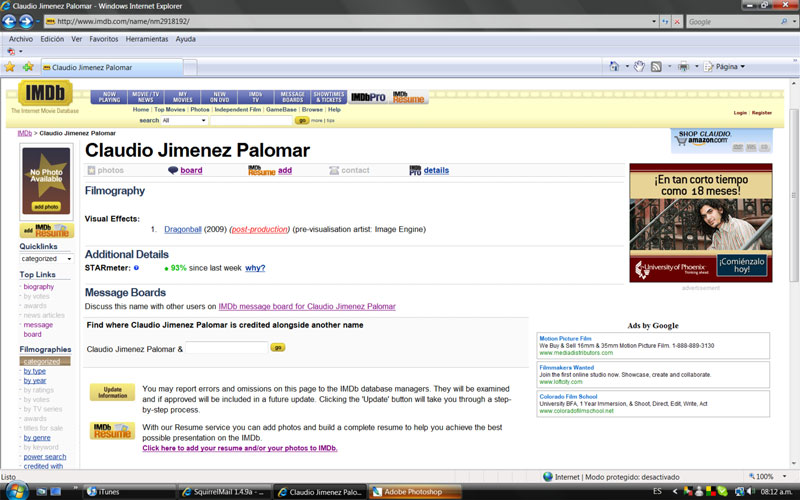
Task: Expand the Página menu dropdown
Action: tap(743, 67)
